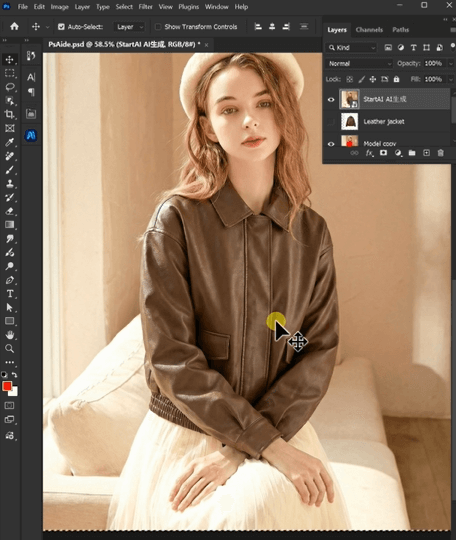This screenshot has width=456, height=540.
Task: Add a layer mask icon
Action: tap(383, 153)
